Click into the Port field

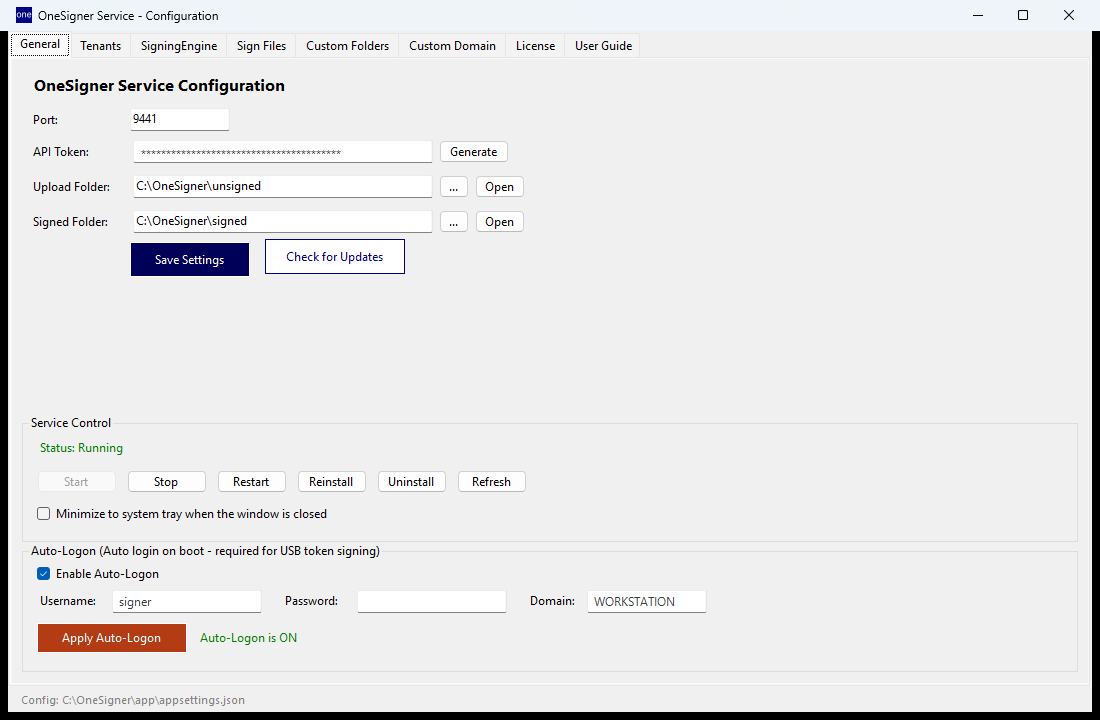(180, 119)
